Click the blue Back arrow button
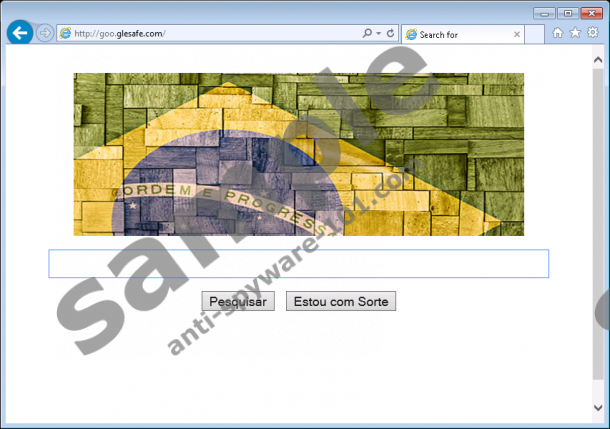 (x=19, y=33)
